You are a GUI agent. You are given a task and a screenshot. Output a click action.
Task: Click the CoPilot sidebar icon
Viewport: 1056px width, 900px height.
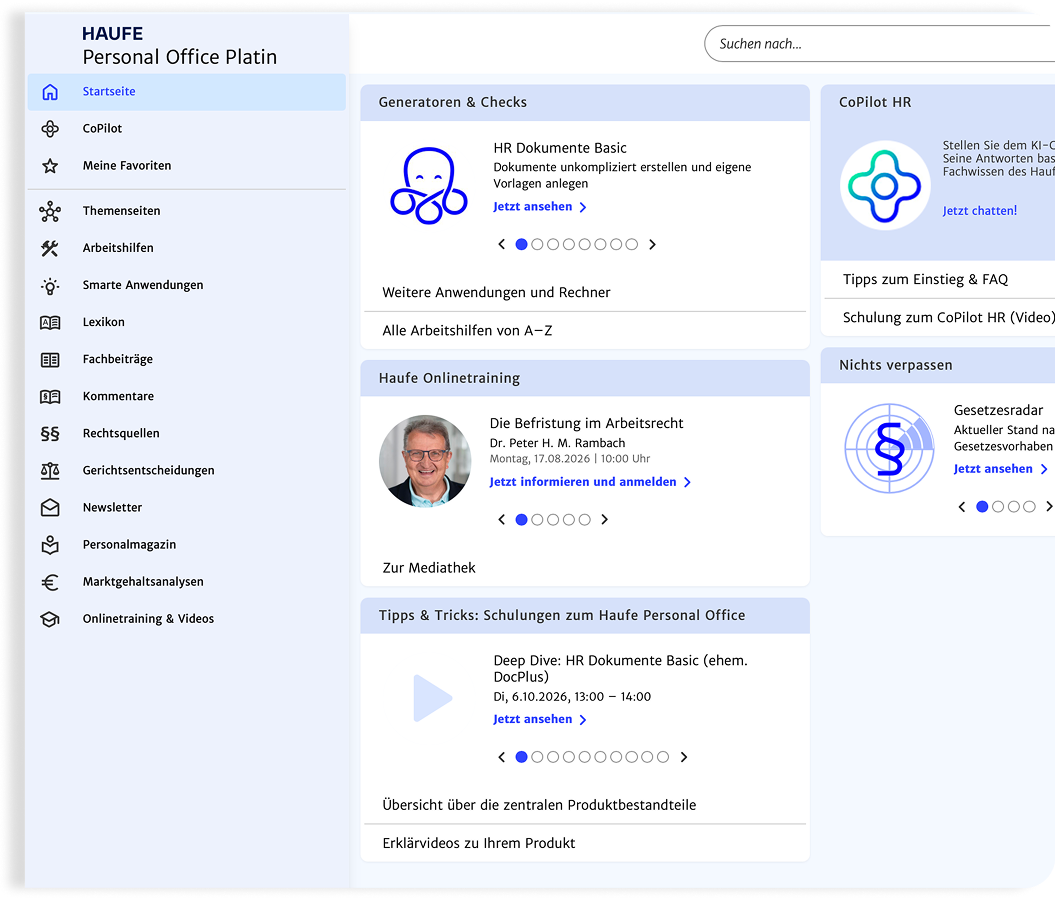50,129
